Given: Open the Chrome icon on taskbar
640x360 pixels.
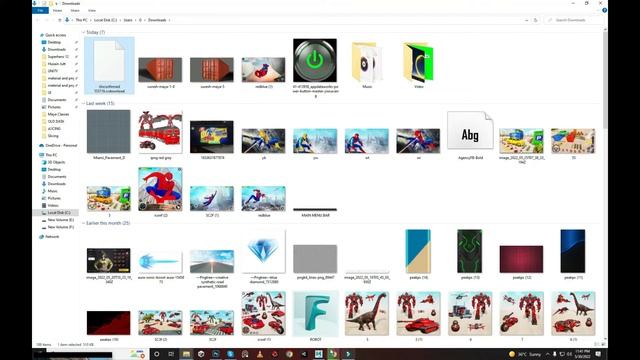Looking at the screenshot, I should pos(289,354).
